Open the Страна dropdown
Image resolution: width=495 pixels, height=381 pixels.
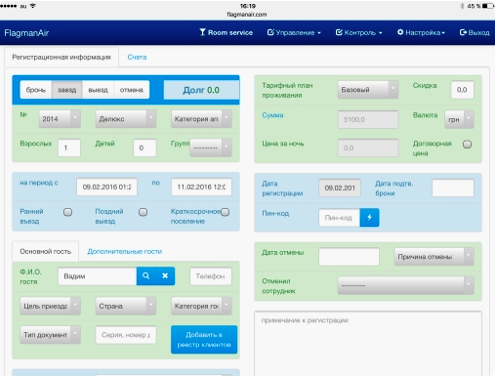pyautogui.click(x=126, y=306)
